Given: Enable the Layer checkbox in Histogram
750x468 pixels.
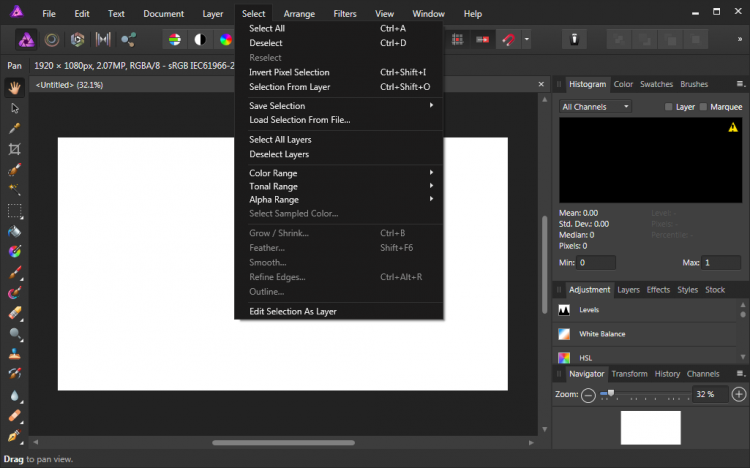Looking at the screenshot, I should click(x=670, y=107).
